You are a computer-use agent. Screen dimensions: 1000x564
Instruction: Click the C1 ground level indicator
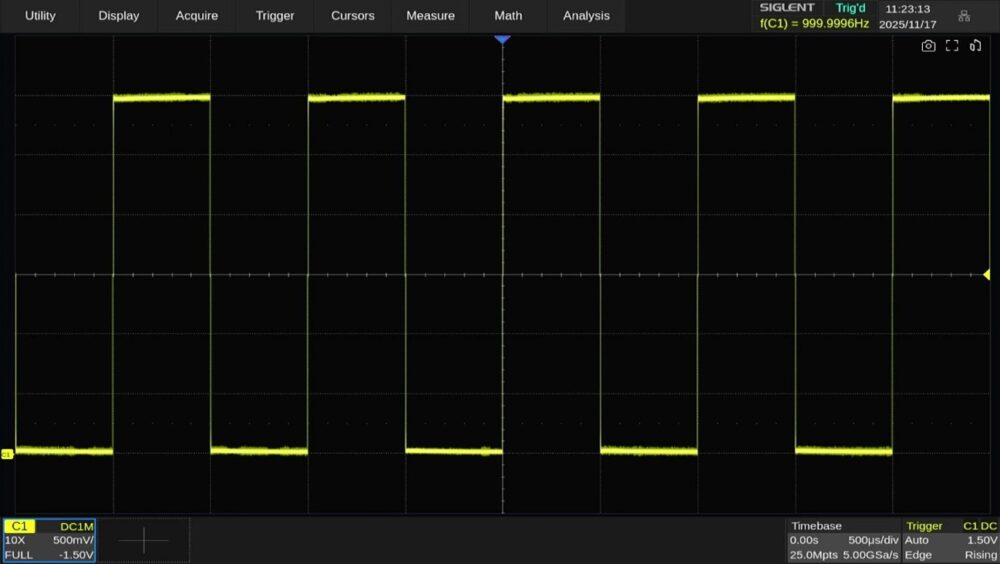(7, 454)
